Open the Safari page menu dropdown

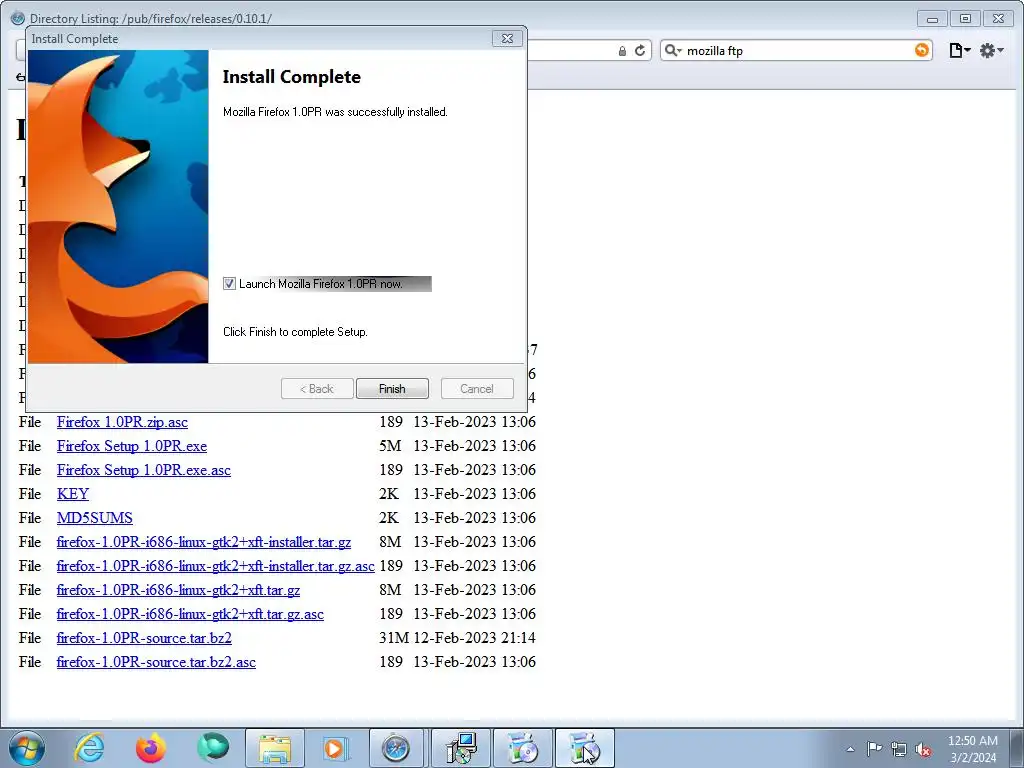959,50
